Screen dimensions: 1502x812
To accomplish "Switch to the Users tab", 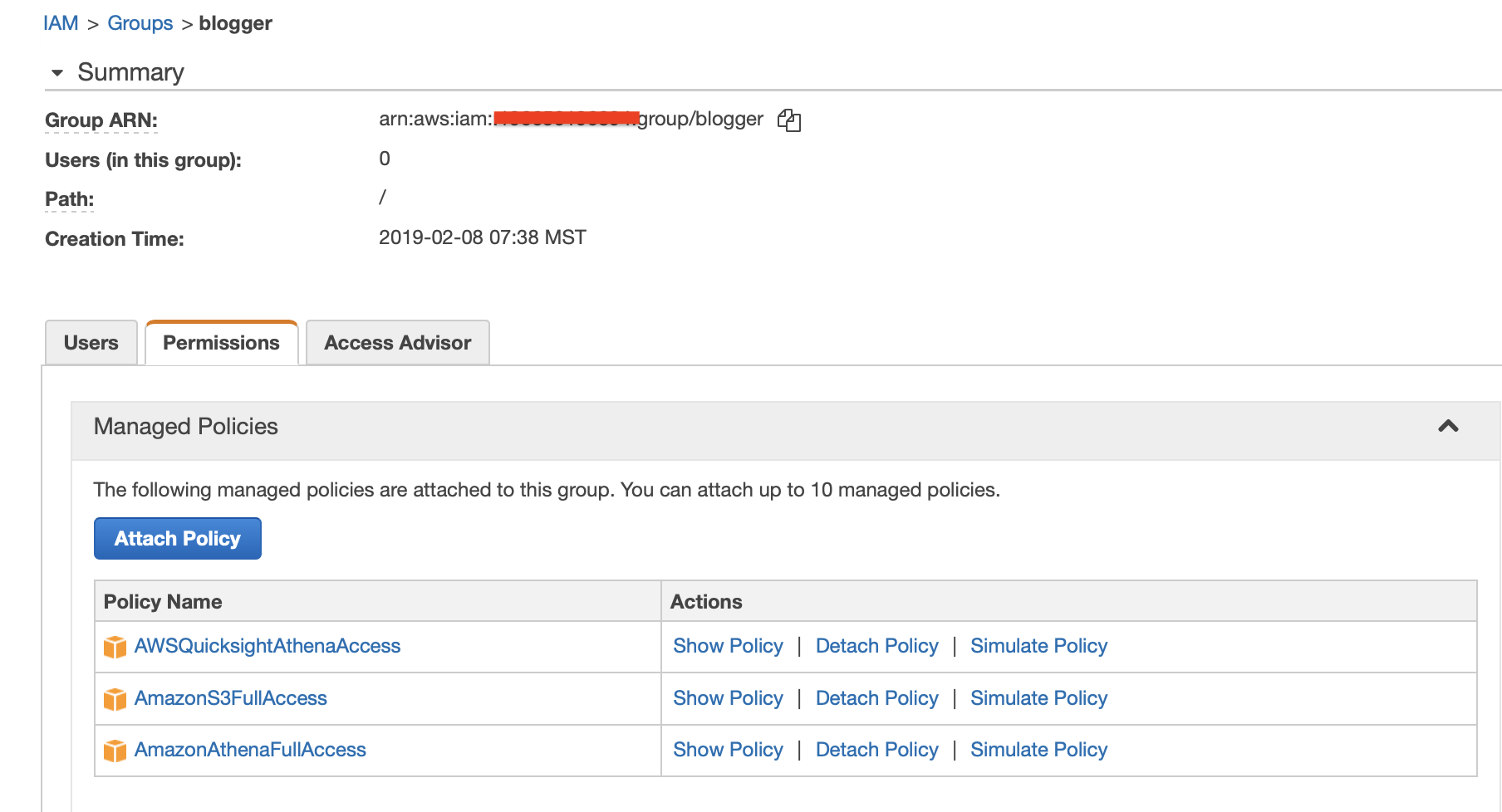I will (91, 343).
